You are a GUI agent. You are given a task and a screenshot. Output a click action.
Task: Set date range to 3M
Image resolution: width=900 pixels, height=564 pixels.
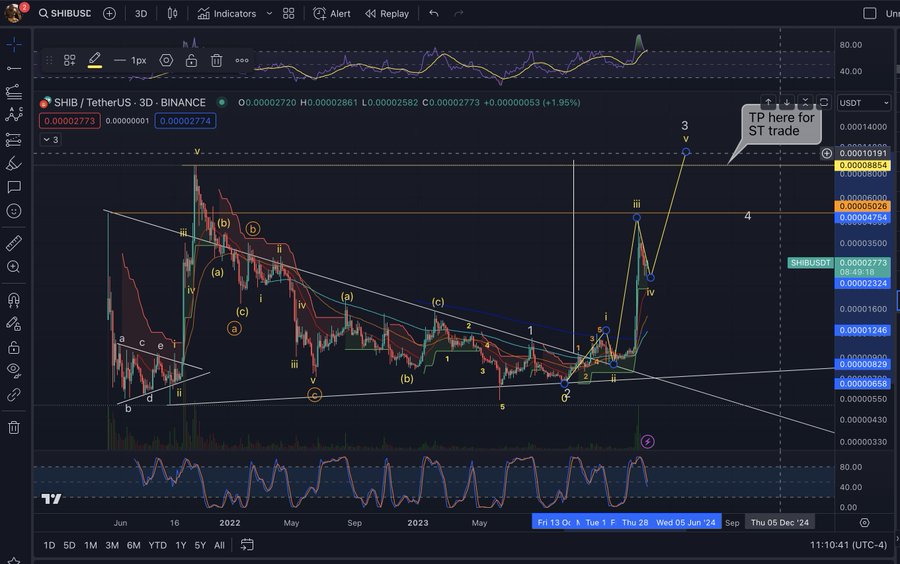click(x=112, y=545)
